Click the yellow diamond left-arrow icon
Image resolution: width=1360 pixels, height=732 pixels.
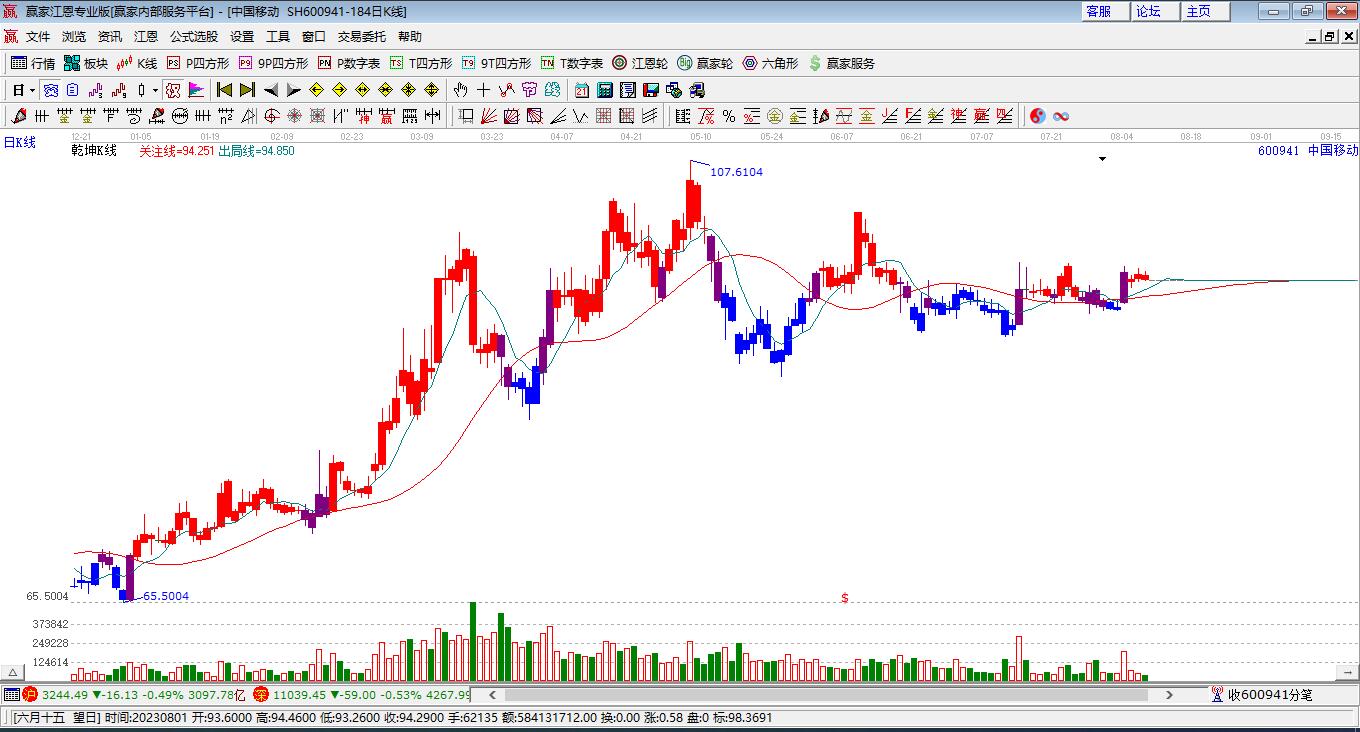(316, 90)
